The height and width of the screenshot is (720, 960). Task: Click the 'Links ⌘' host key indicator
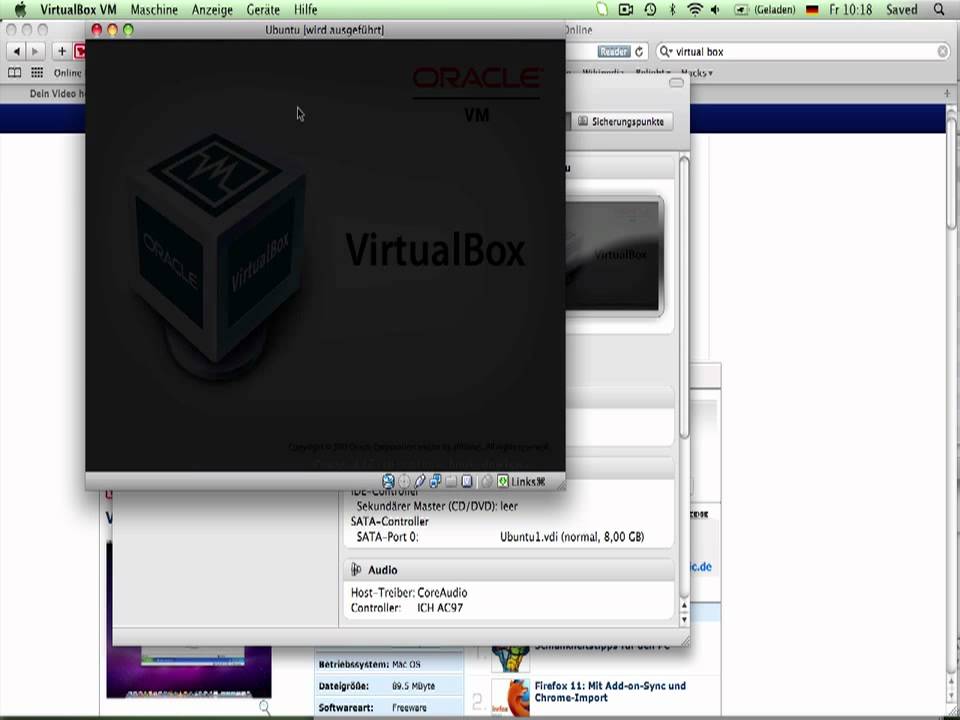click(x=528, y=482)
